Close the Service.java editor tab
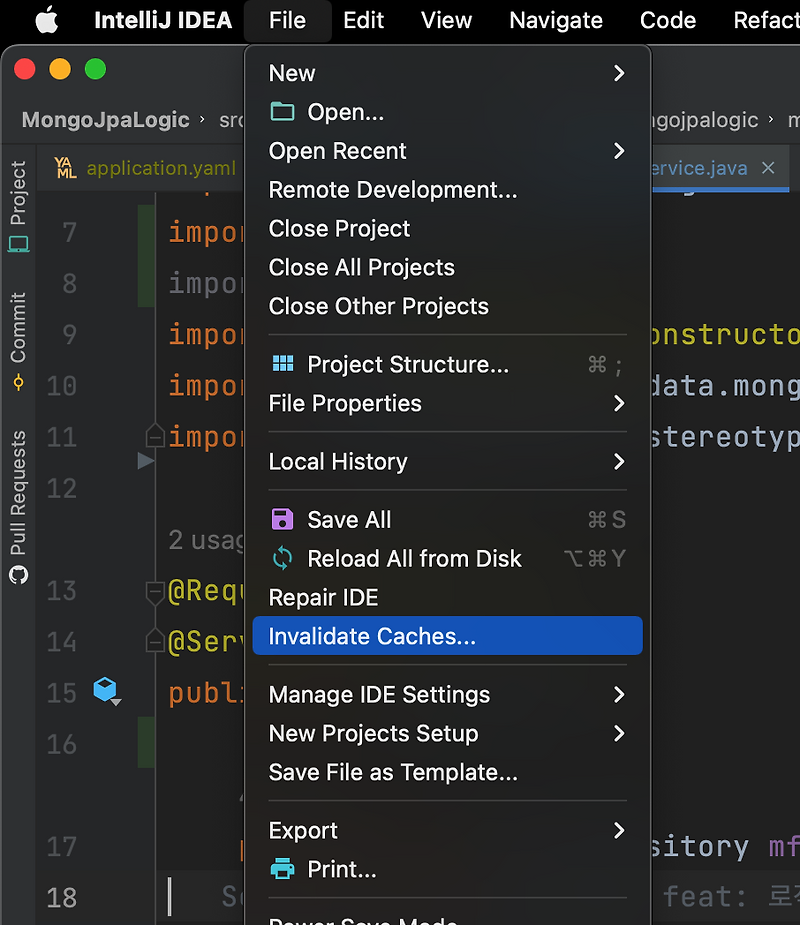 click(x=768, y=168)
